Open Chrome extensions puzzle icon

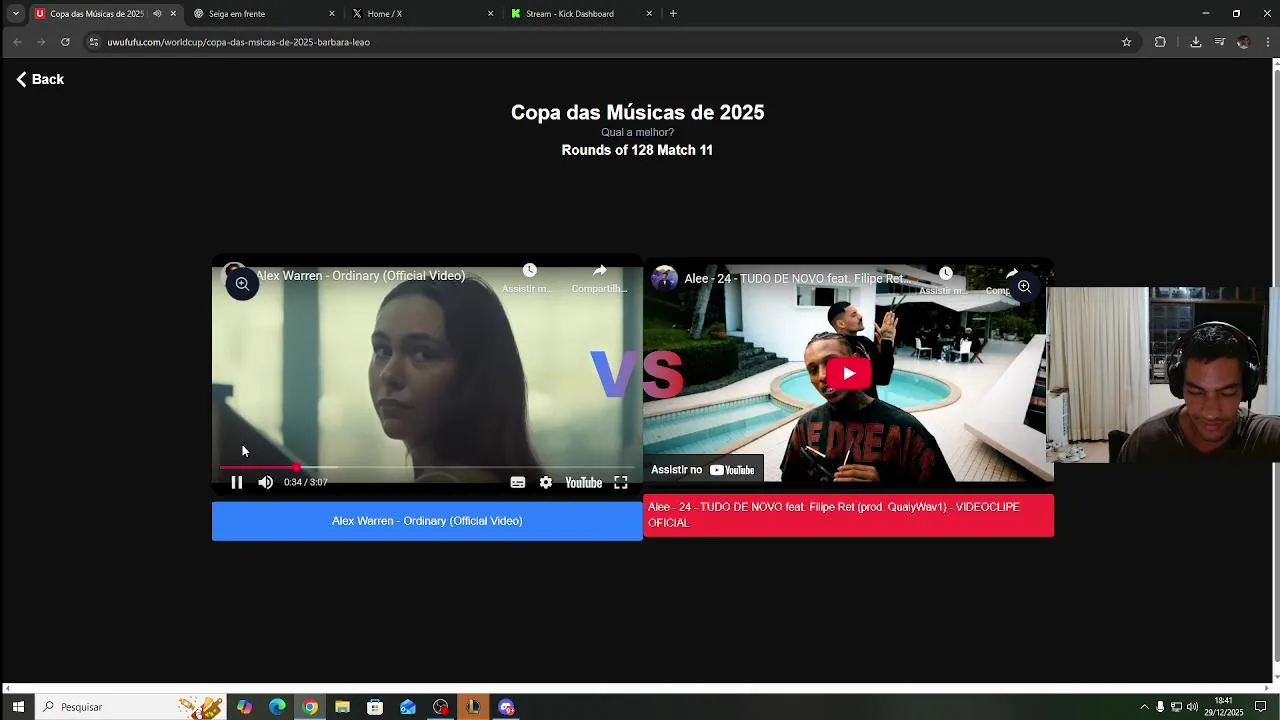pyautogui.click(x=1160, y=42)
